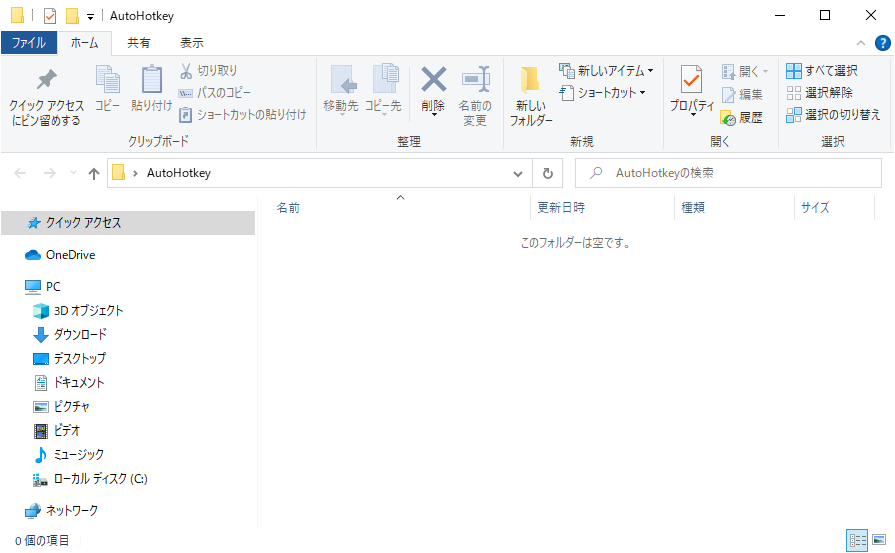The image size is (895, 553).
Task: Select パスのコピー (Copy path)
Action: [215, 92]
